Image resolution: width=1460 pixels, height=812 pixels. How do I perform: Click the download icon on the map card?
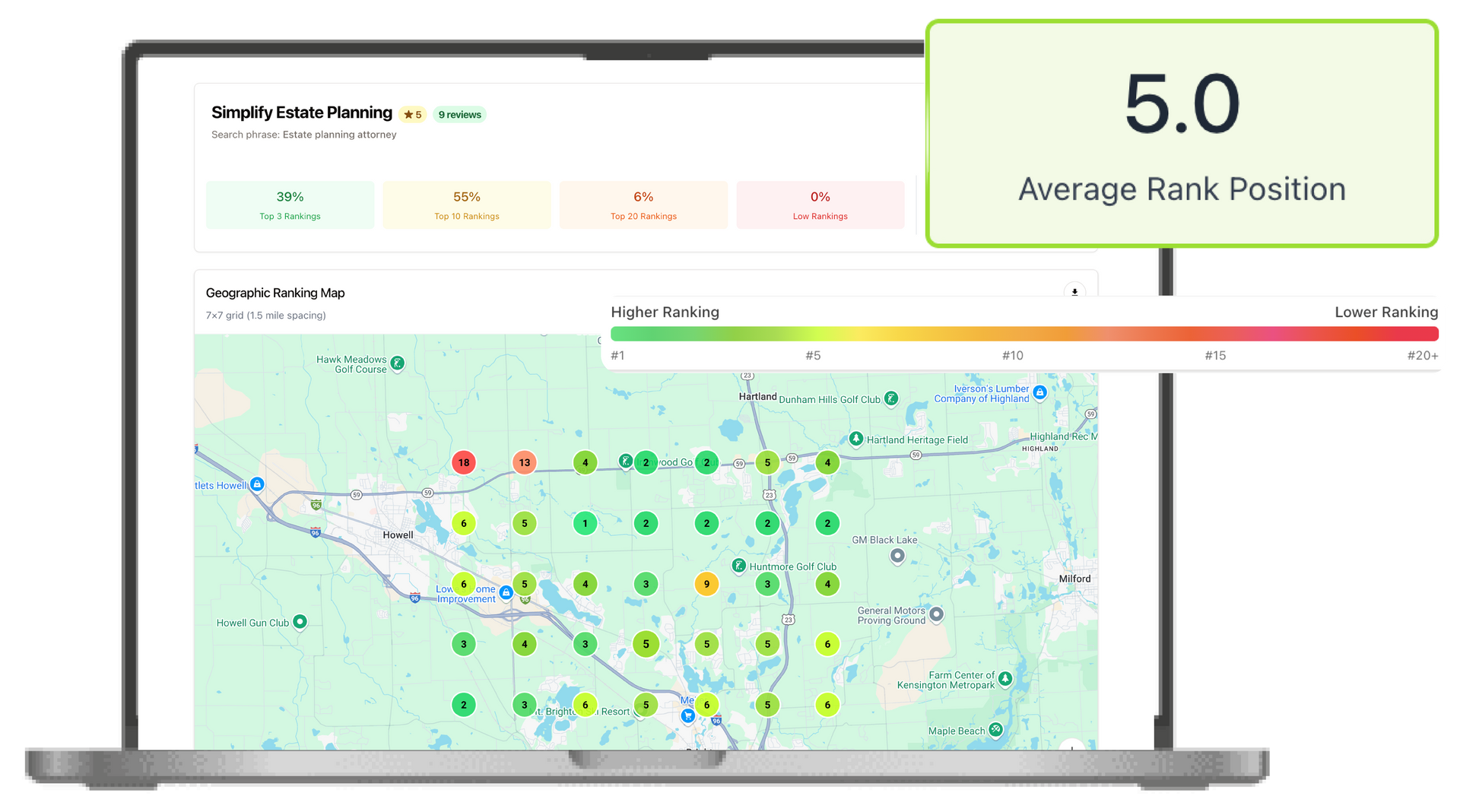click(1074, 292)
